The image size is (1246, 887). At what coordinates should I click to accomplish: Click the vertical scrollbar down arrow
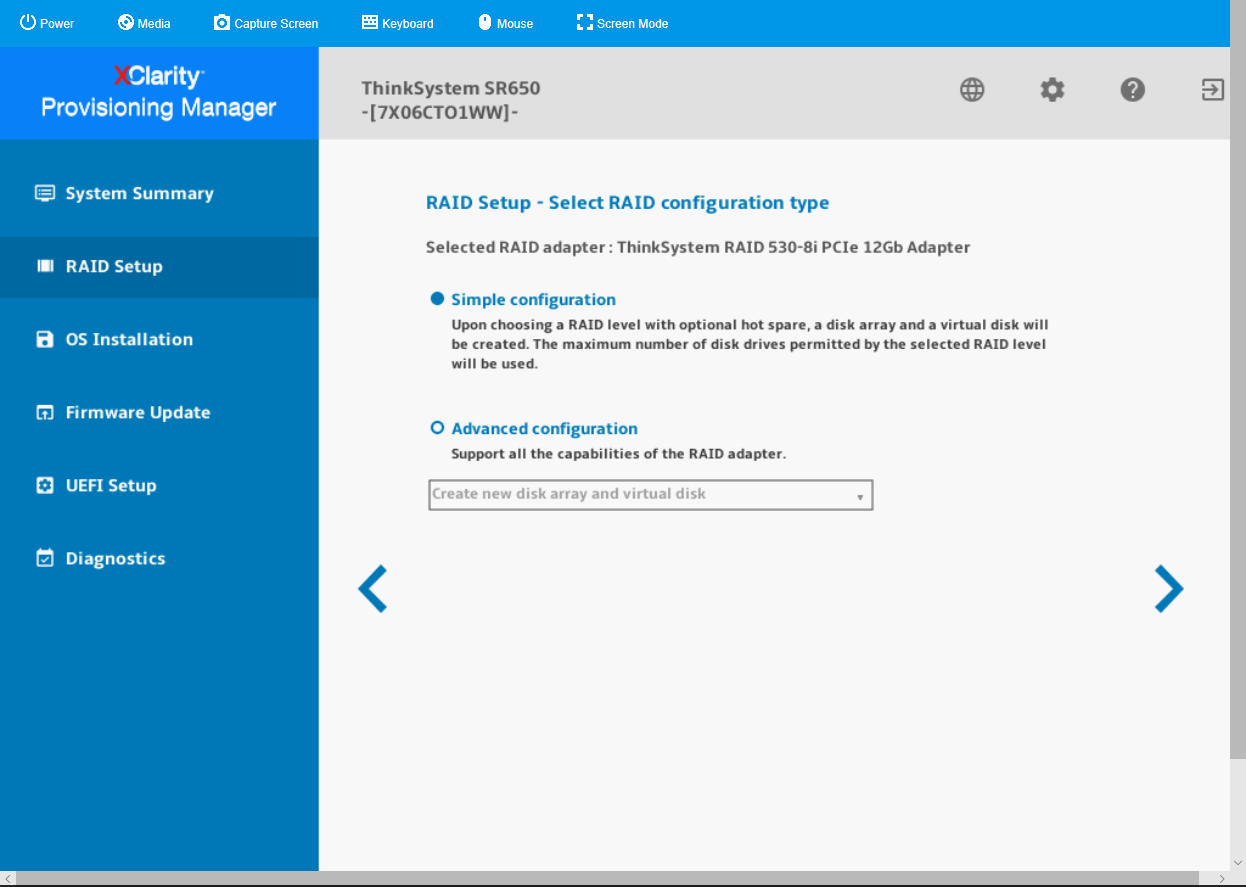[x=1238, y=863]
